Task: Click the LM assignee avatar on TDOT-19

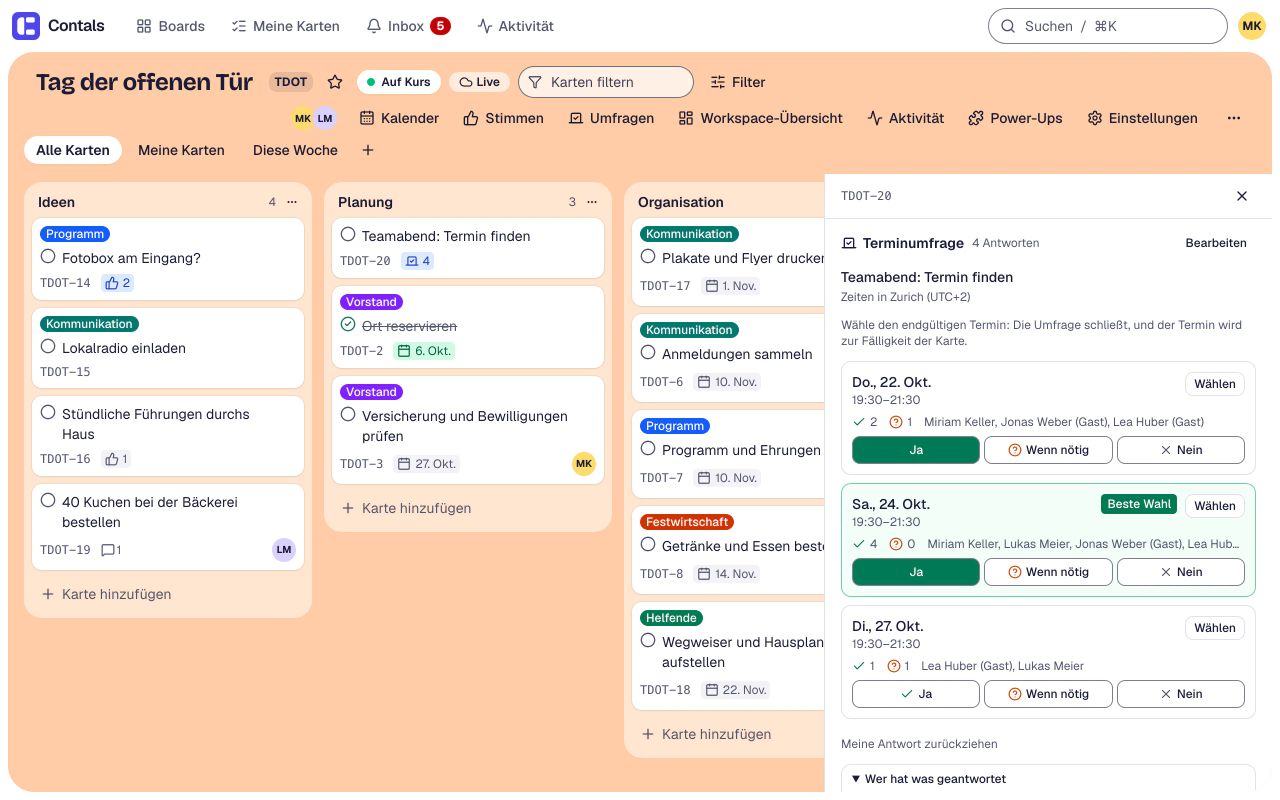Action: pyautogui.click(x=284, y=550)
